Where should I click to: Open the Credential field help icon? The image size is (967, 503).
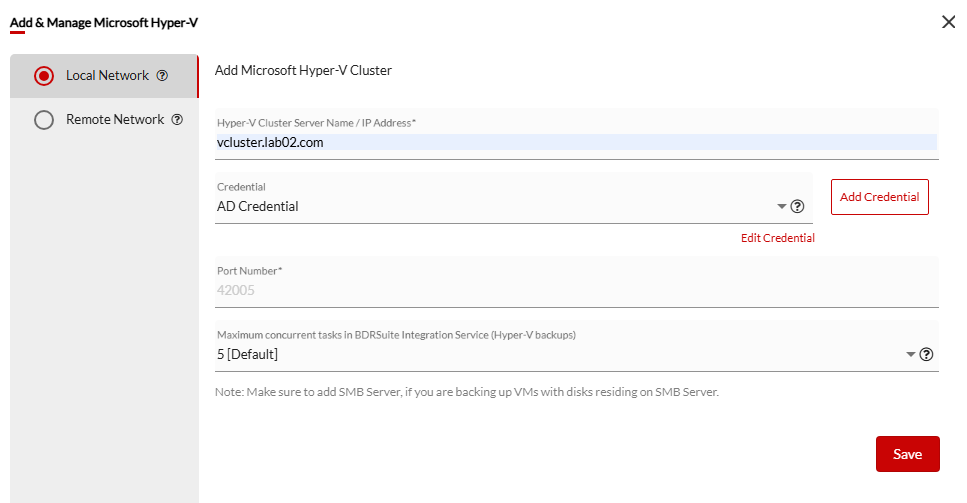click(x=797, y=207)
